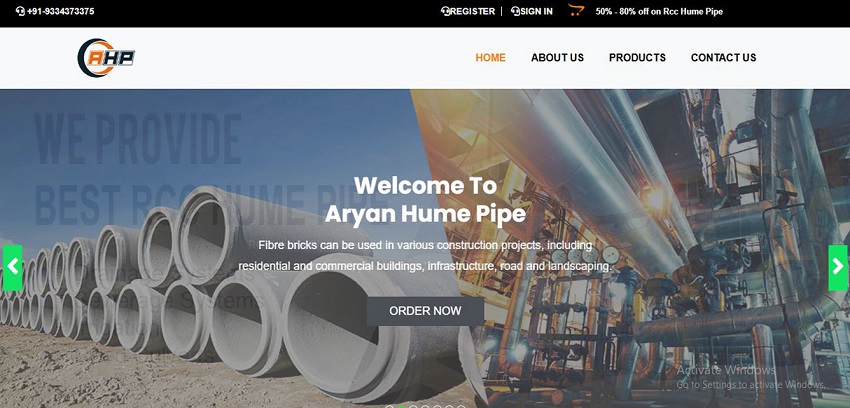Select the first carousel indicator dot
Viewport: 850px width, 408px height.
[x=389, y=406]
